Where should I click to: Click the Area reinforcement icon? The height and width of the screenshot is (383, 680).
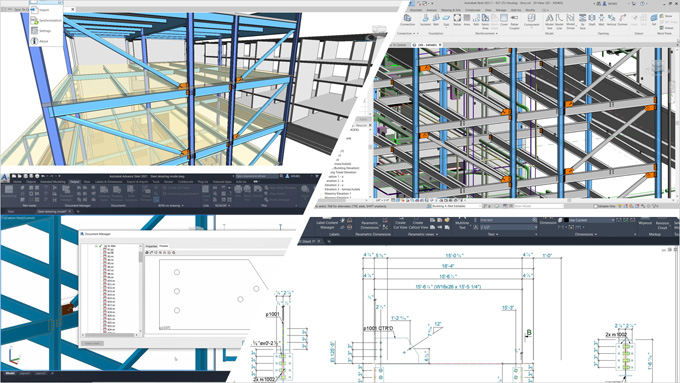(x=467, y=20)
